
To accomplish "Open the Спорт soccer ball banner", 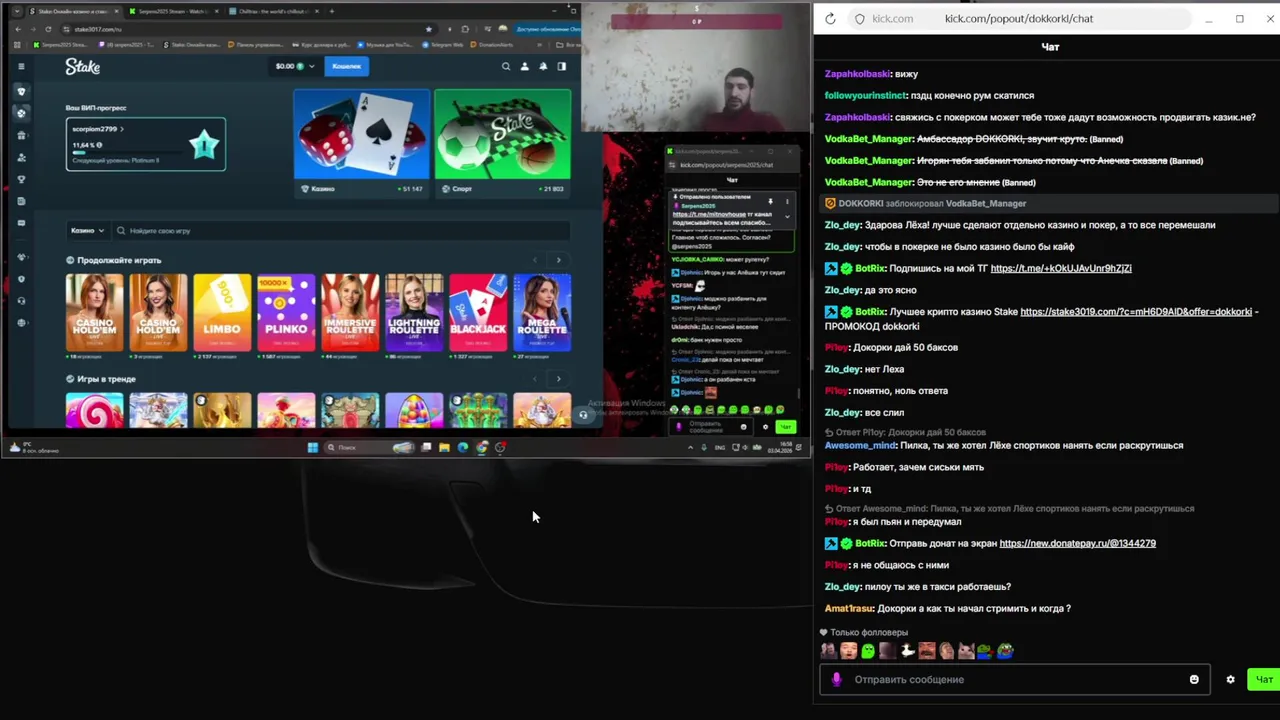I will 503,143.
